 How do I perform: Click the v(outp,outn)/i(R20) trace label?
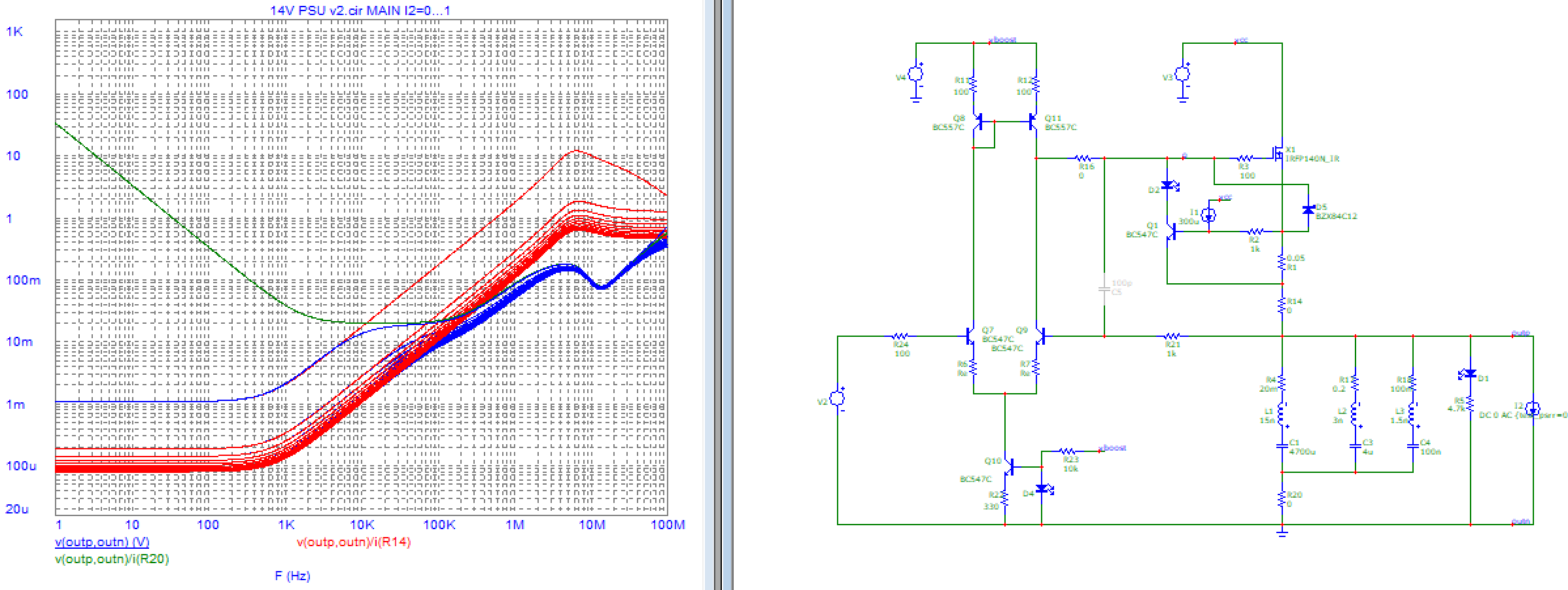112,559
